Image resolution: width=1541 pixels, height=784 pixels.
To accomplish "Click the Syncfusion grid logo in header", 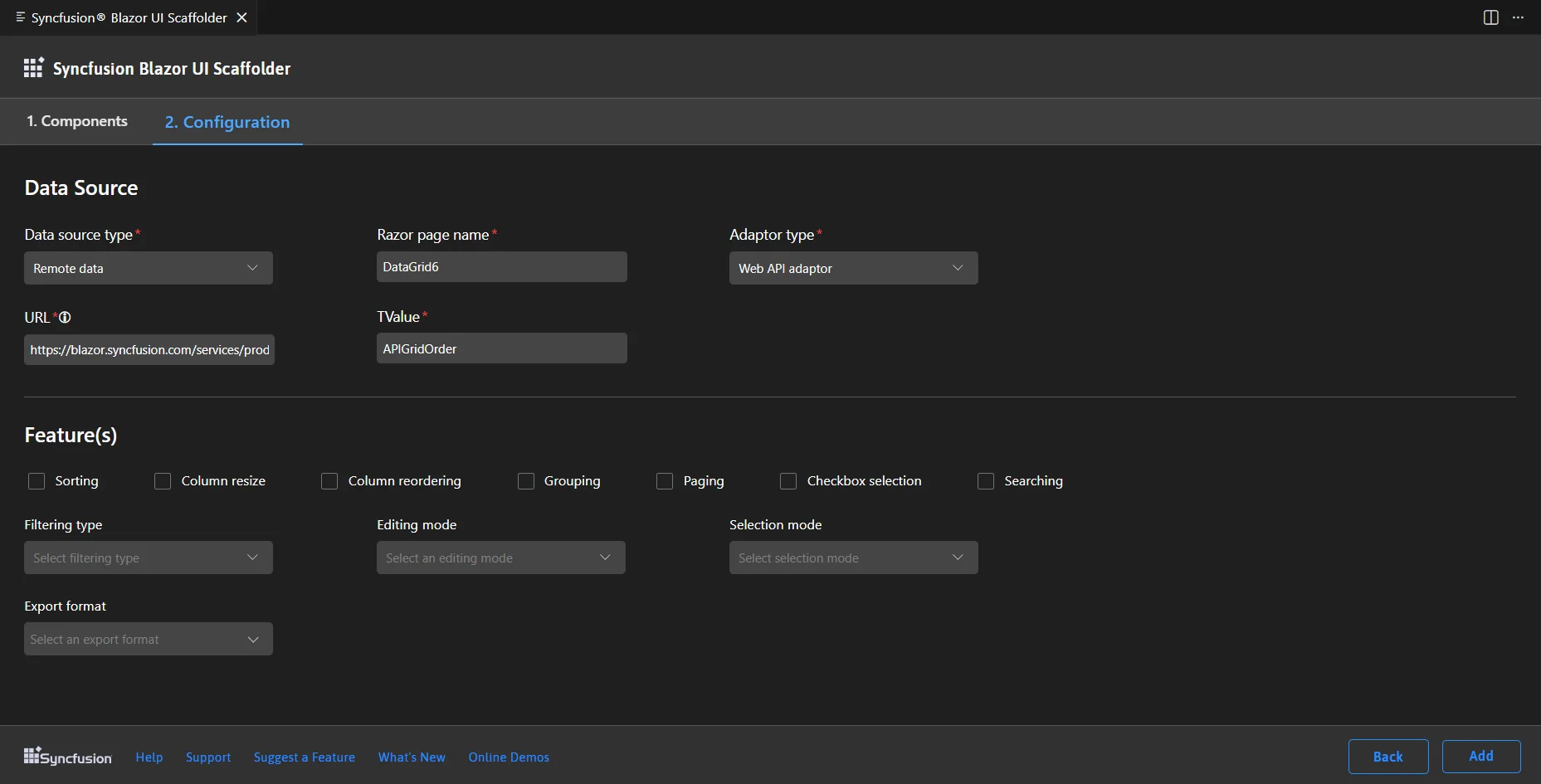I will pyautogui.click(x=33, y=68).
